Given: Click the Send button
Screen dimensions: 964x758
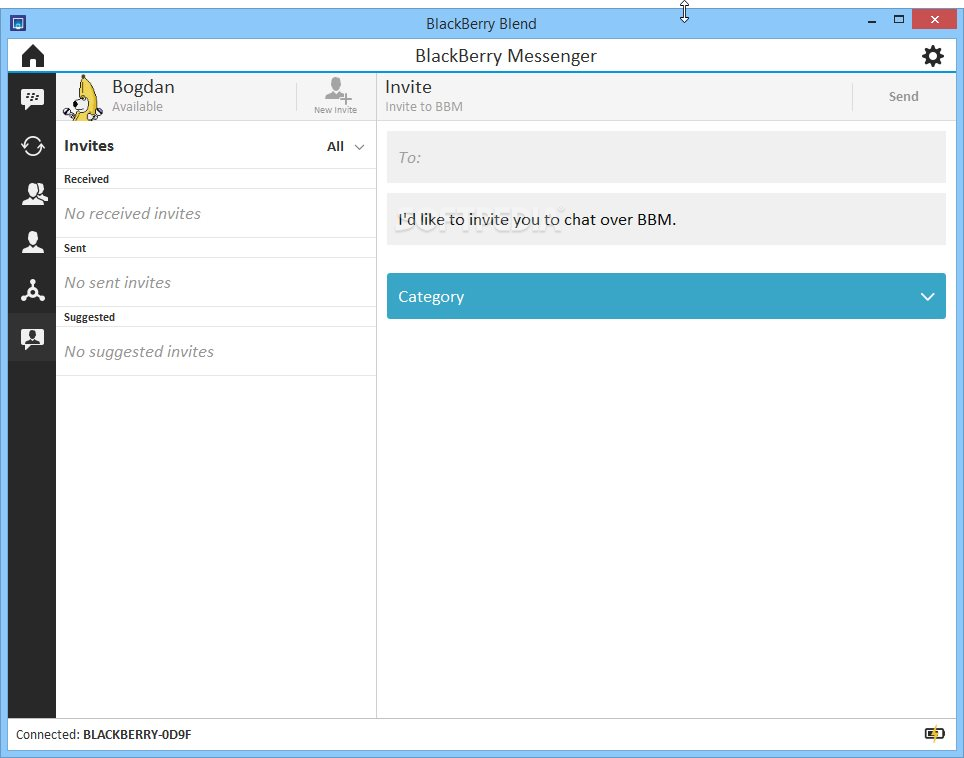Looking at the screenshot, I should pyautogui.click(x=903, y=97).
